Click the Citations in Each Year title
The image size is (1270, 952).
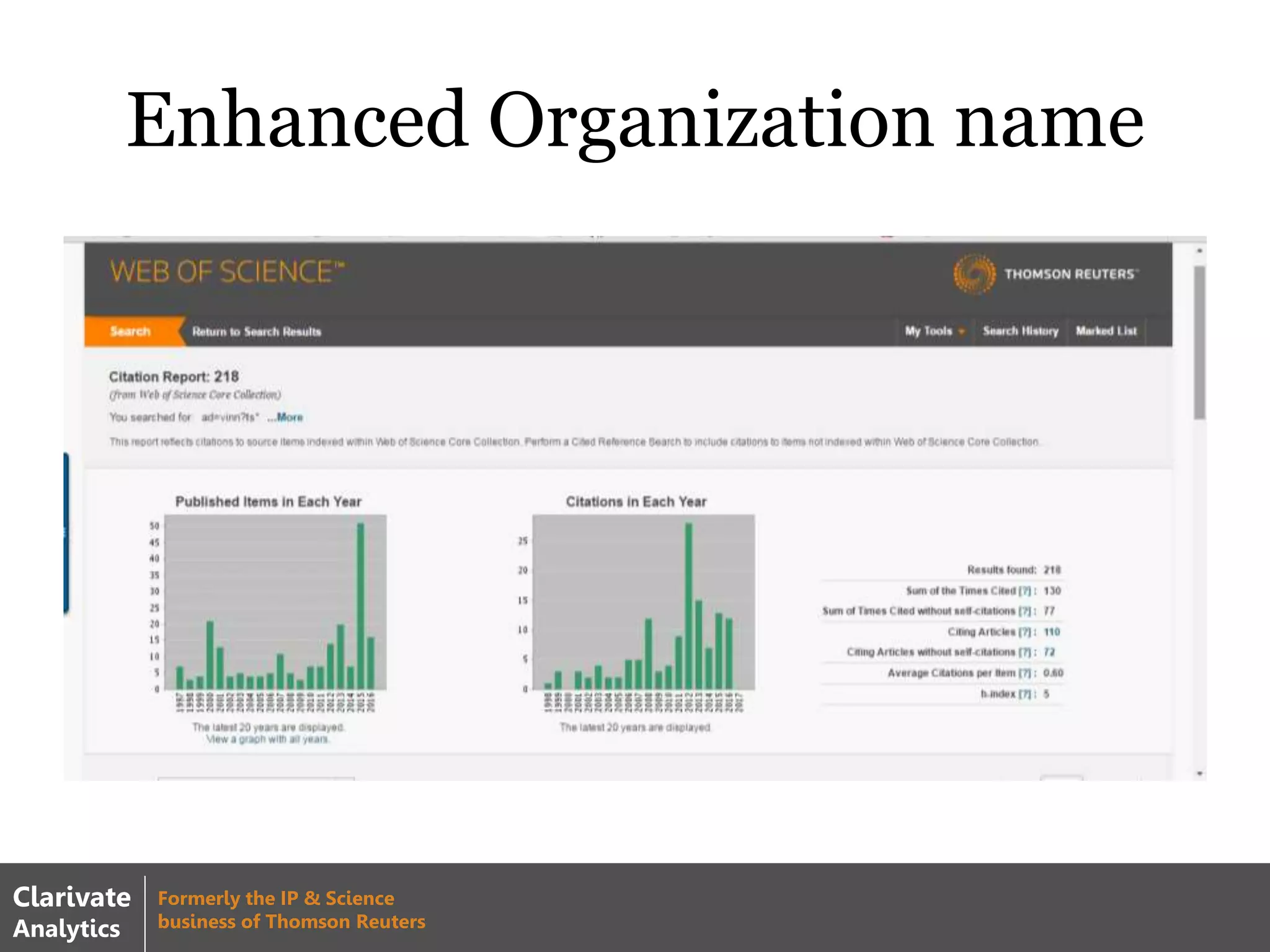[x=636, y=501]
